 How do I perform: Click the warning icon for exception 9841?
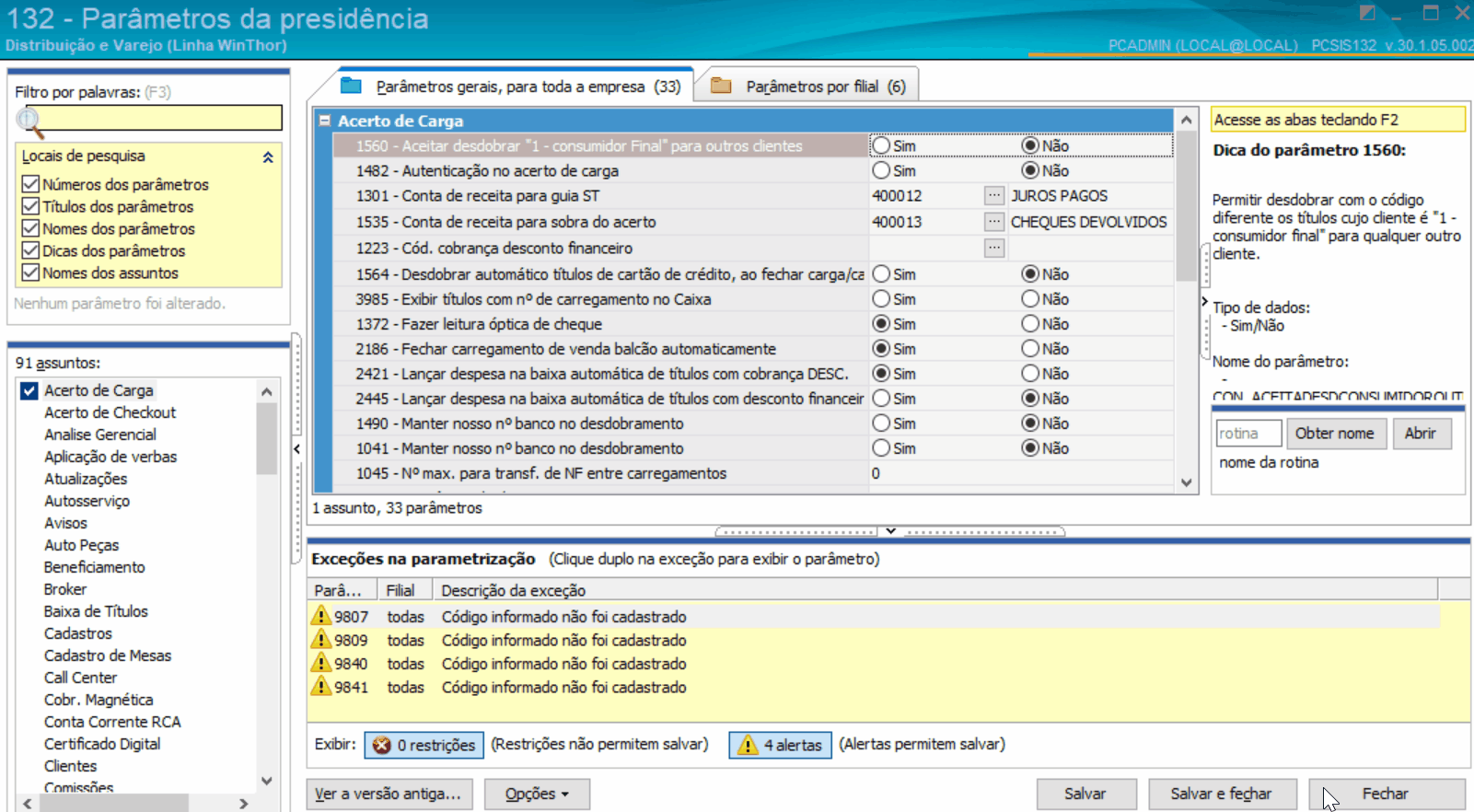click(320, 687)
